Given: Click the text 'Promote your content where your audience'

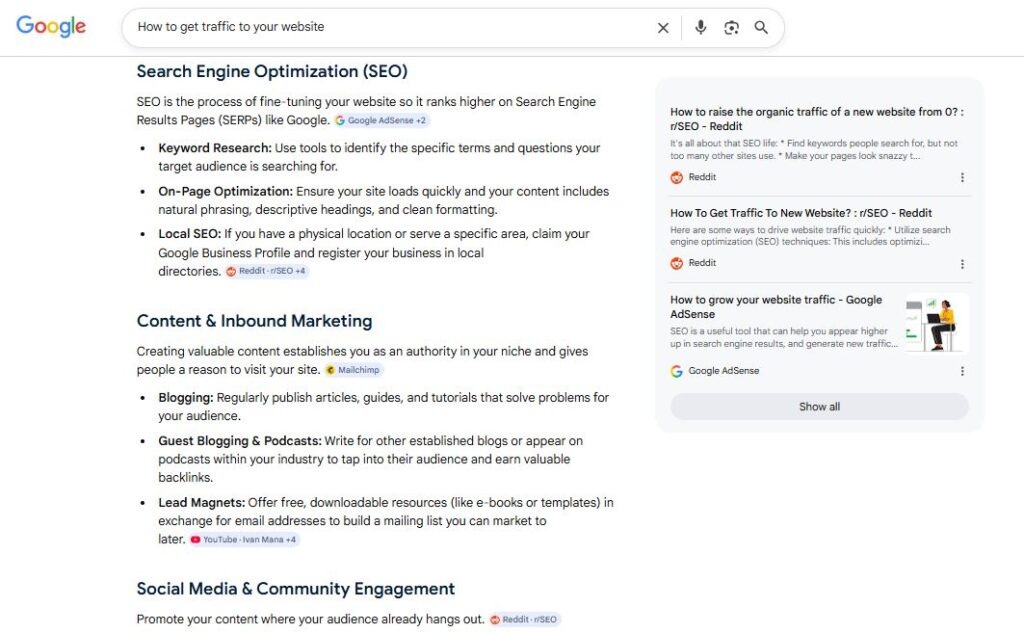Looking at the screenshot, I should pos(310,619).
